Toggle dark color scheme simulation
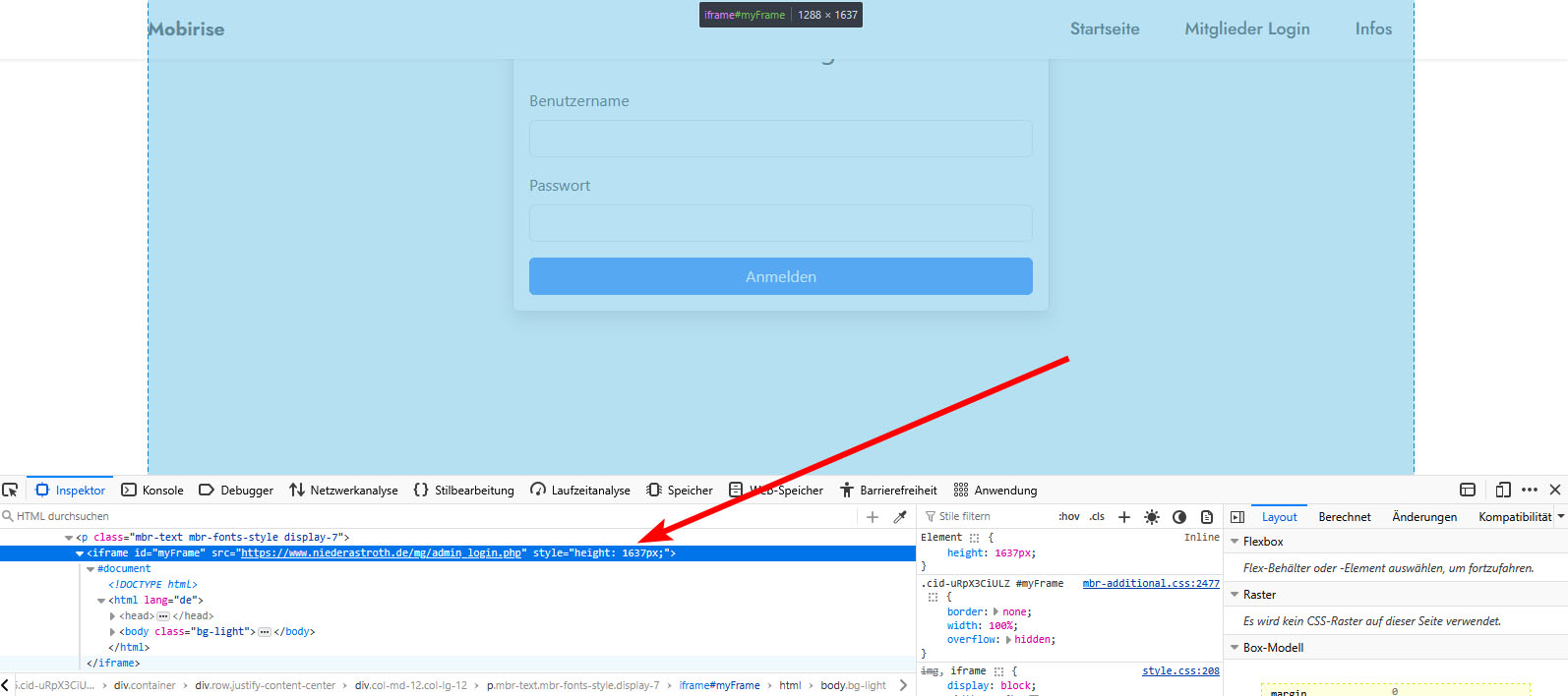This screenshot has height=696, width=1568. pos(1179,516)
